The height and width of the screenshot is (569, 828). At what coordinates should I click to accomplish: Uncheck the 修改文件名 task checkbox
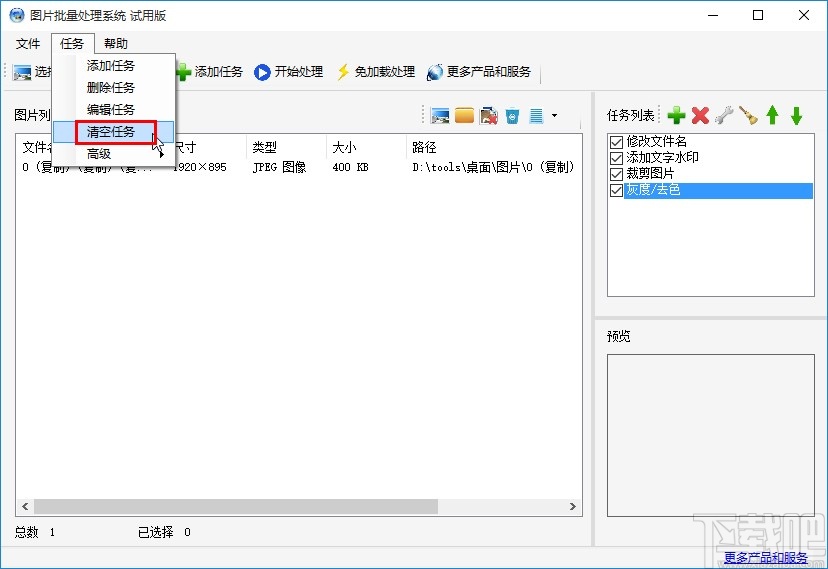[x=616, y=142]
